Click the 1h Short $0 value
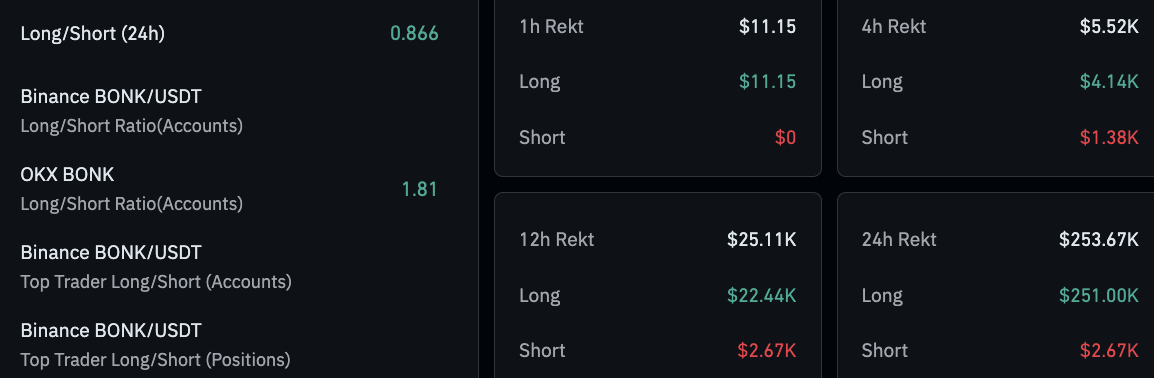 [x=785, y=138]
